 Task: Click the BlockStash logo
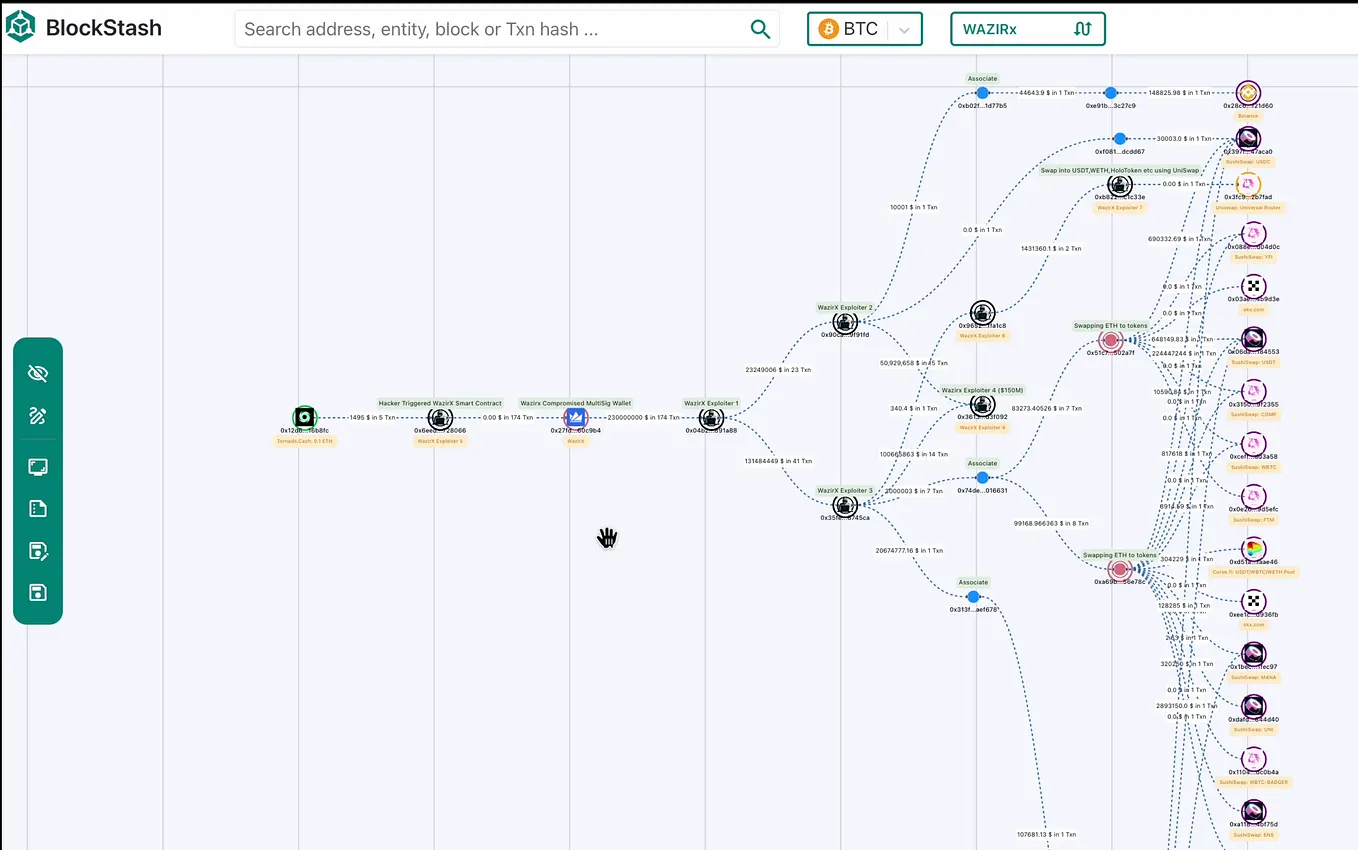pyautogui.click(x=83, y=28)
